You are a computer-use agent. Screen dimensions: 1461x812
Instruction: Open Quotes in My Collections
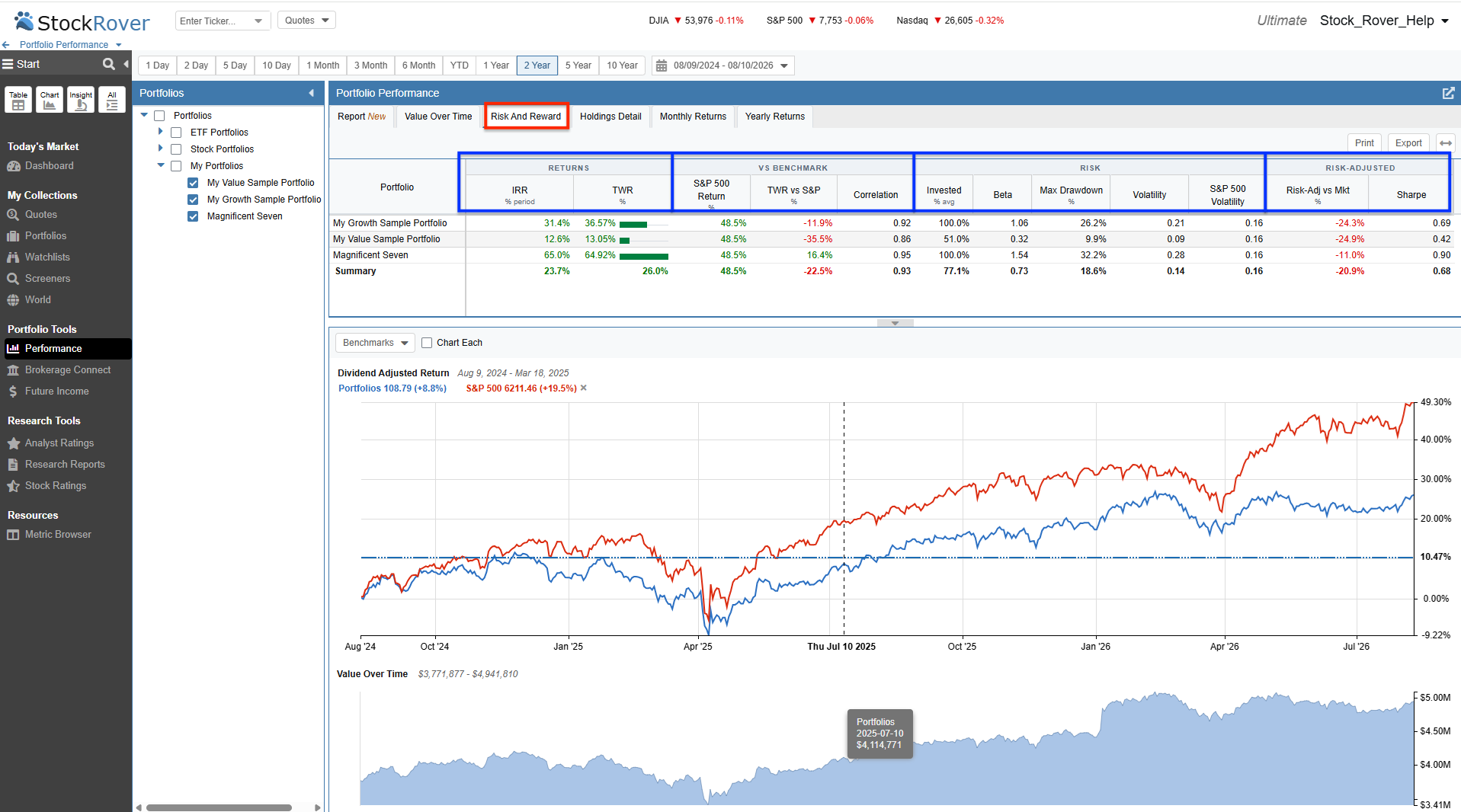click(41, 215)
